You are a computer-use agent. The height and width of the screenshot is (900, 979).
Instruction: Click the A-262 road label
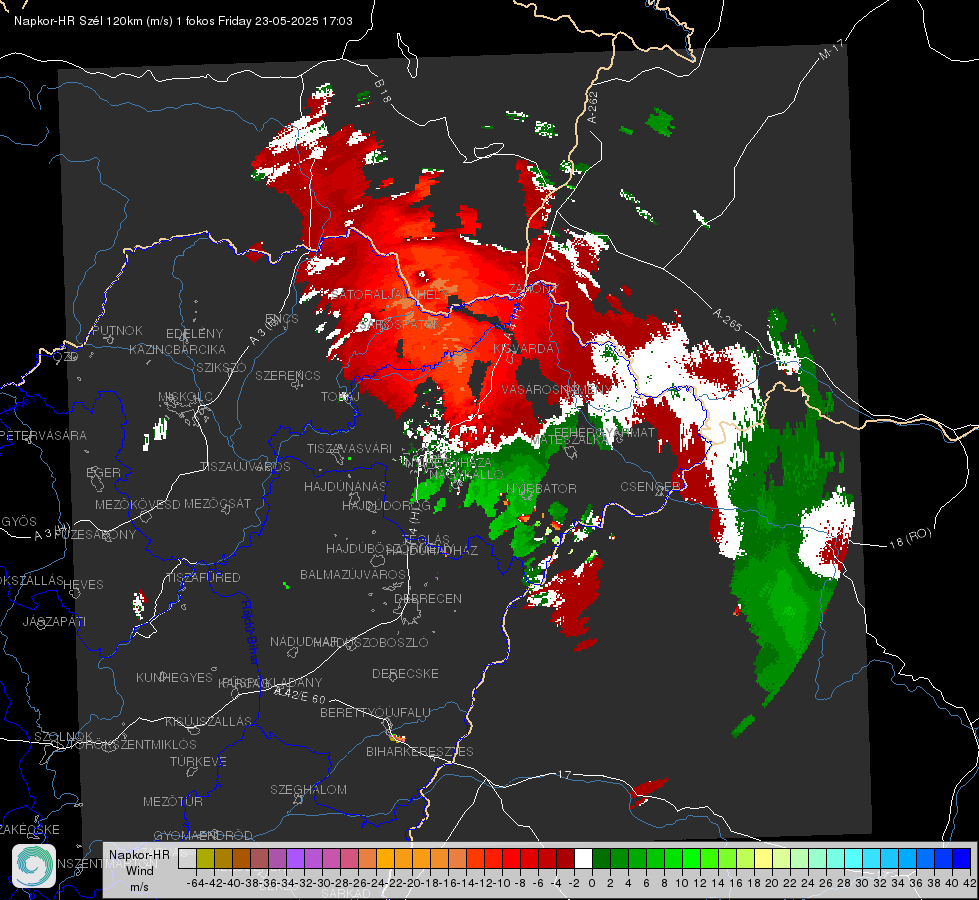click(593, 107)
